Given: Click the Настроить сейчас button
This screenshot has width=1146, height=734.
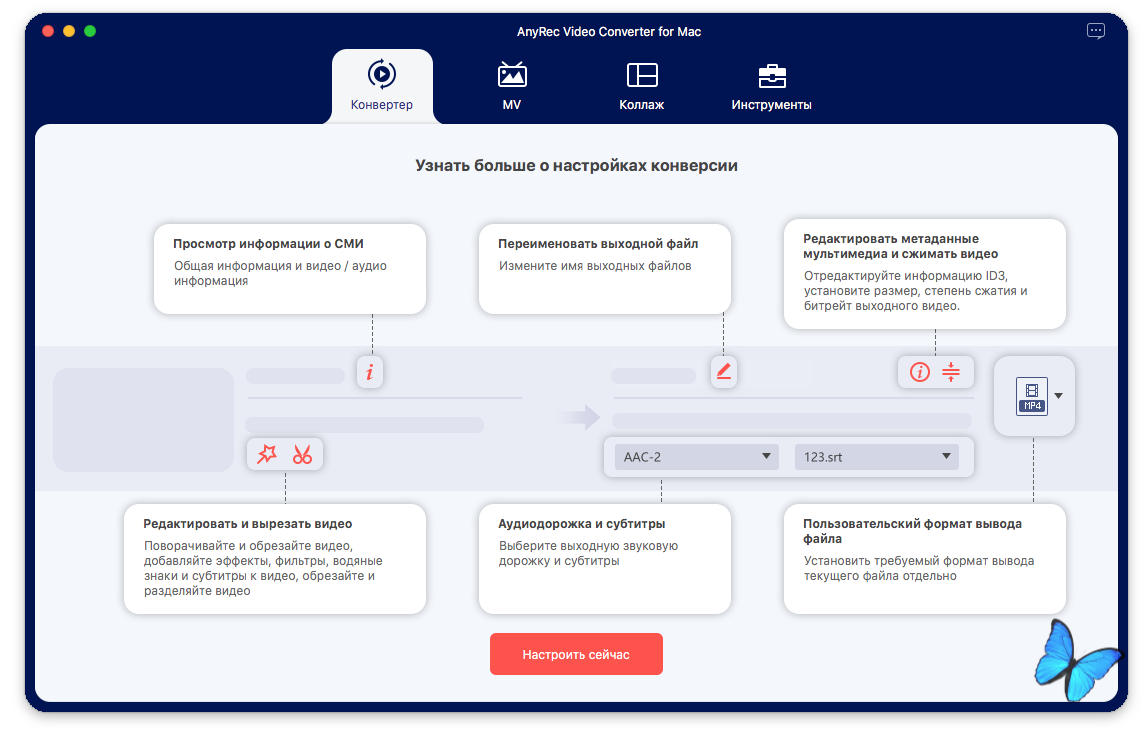Looking at the screenshot, I should [x=576, y=654].
